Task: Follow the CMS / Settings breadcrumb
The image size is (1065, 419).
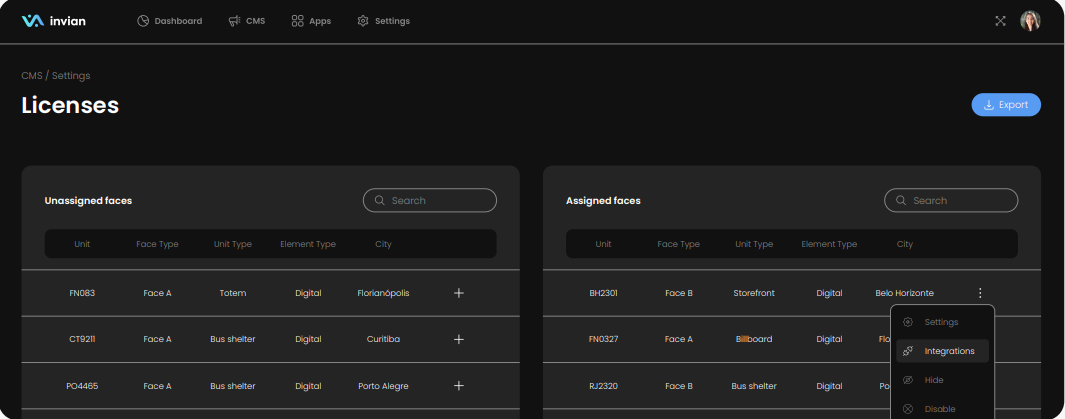Action: [56, 75]
